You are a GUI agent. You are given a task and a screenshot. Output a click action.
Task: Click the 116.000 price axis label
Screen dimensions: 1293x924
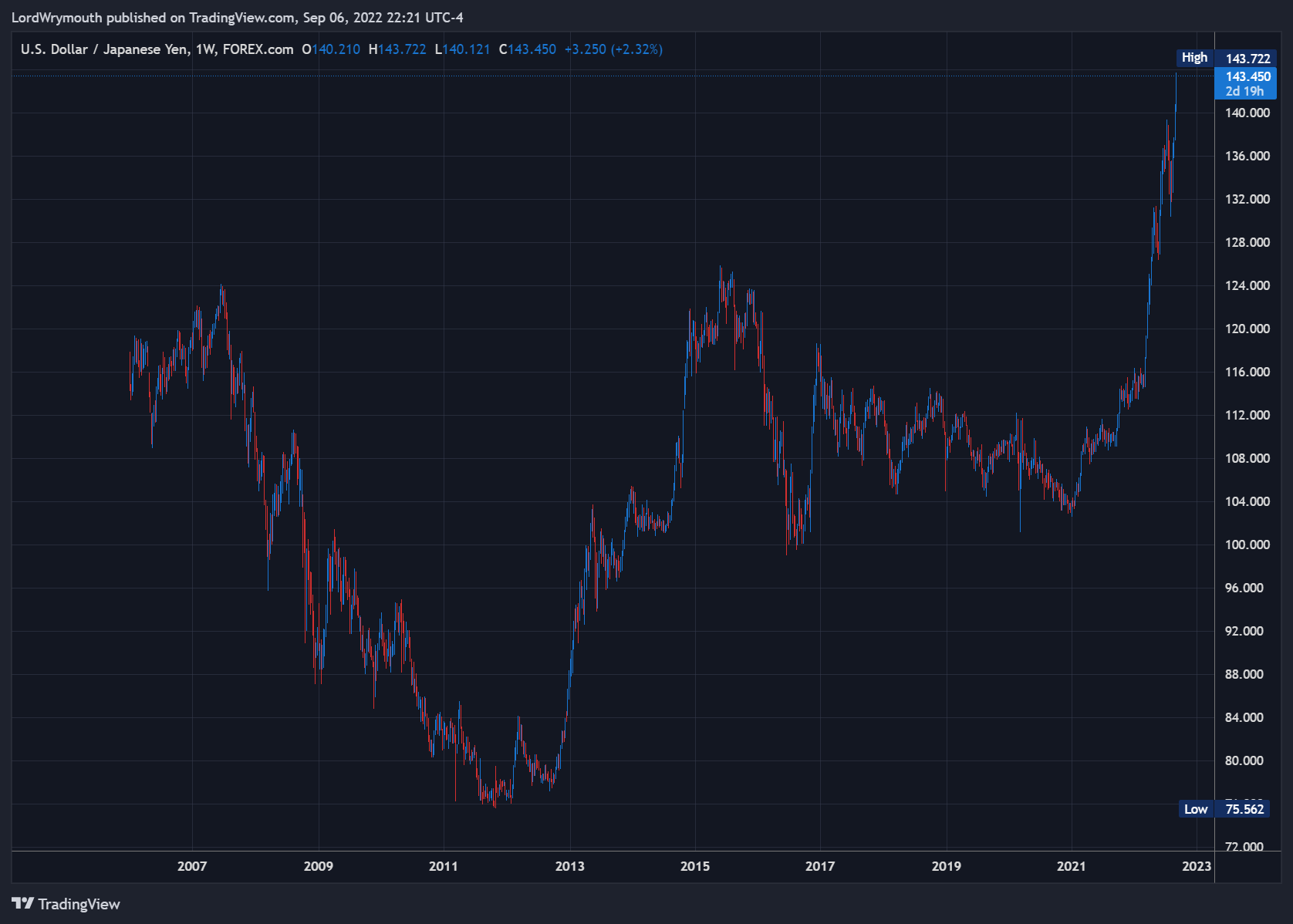coord(1247,372)
